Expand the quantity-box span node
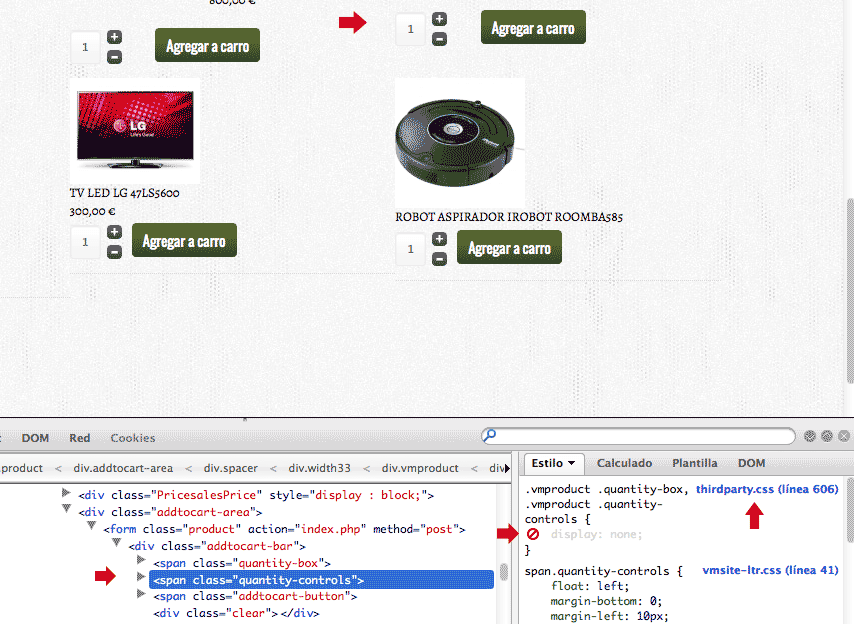The width and height of the screenshot is (854, 624). tap(141, 560)
